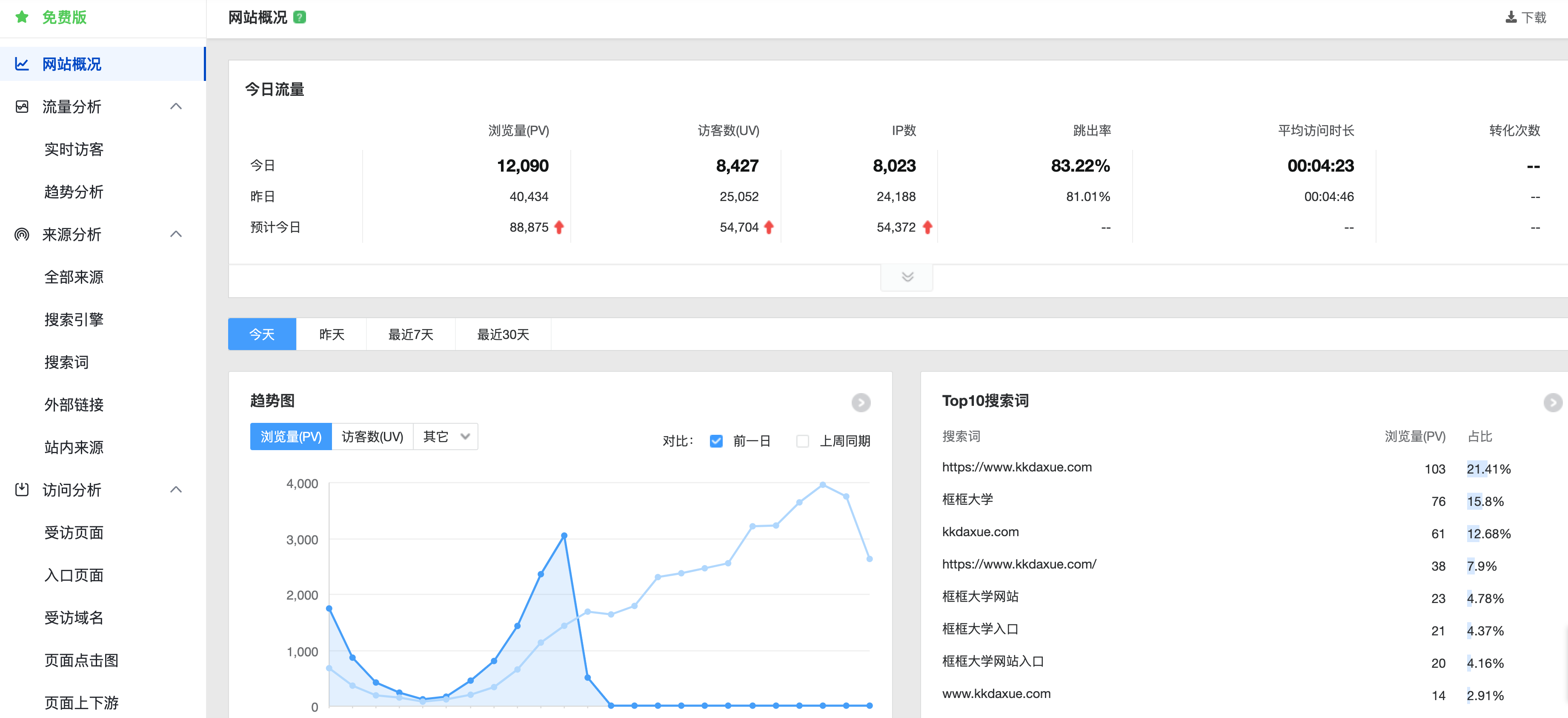Enable the 上周同期 comparison checkbox
This screenshot has width=1568, height=718.
pyautogui.click(x=803, y=441)
